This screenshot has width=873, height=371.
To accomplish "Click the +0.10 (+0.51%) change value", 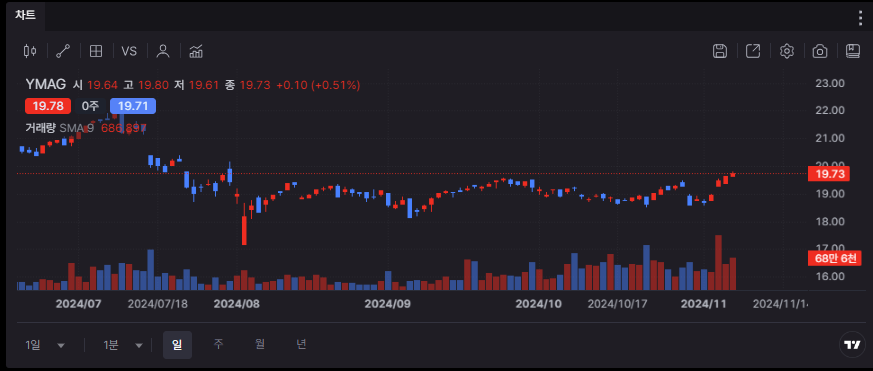I will (x=318, y=85).
